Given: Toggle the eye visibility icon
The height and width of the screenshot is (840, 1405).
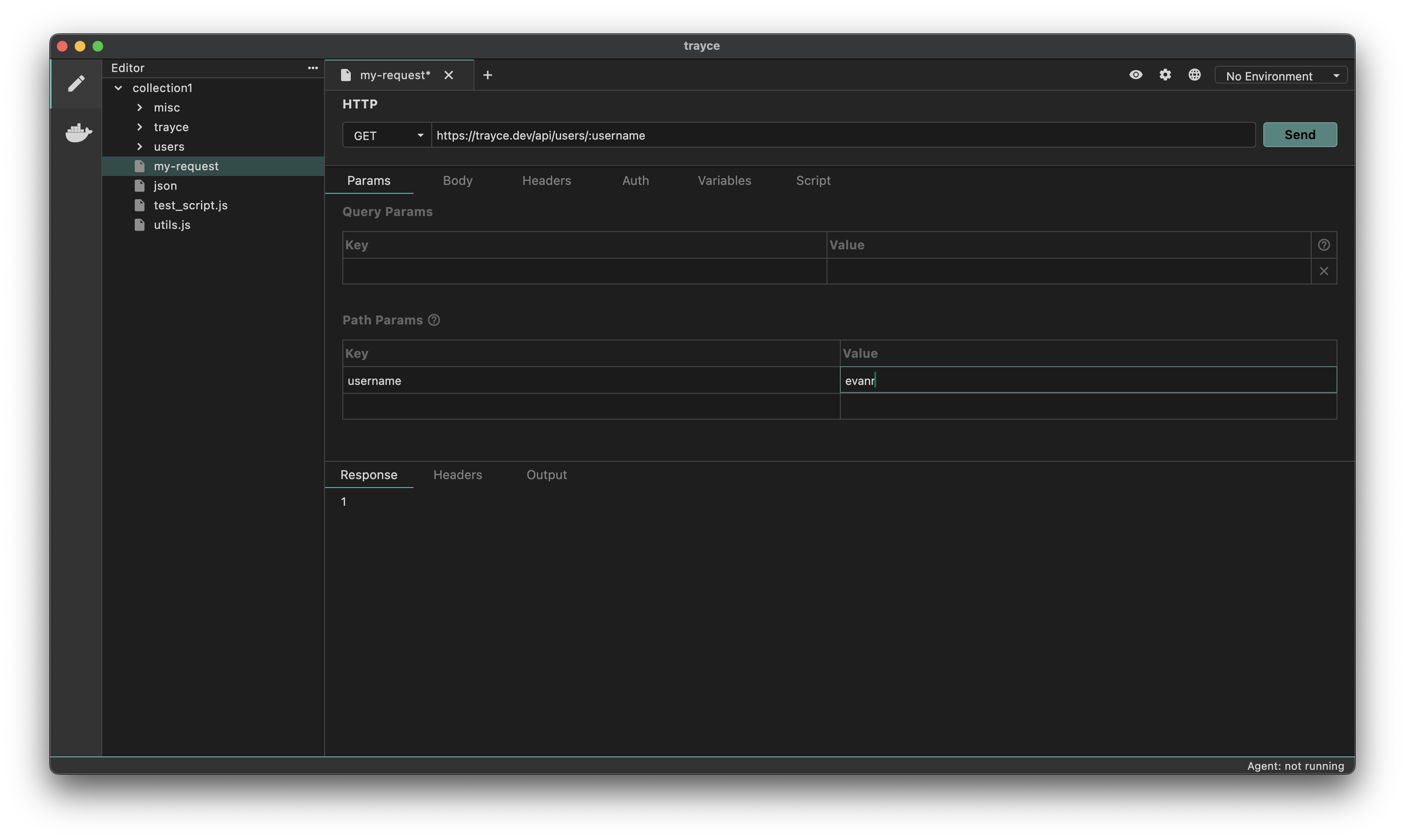Looking at the screenshot, I should tap(1136, 75).
